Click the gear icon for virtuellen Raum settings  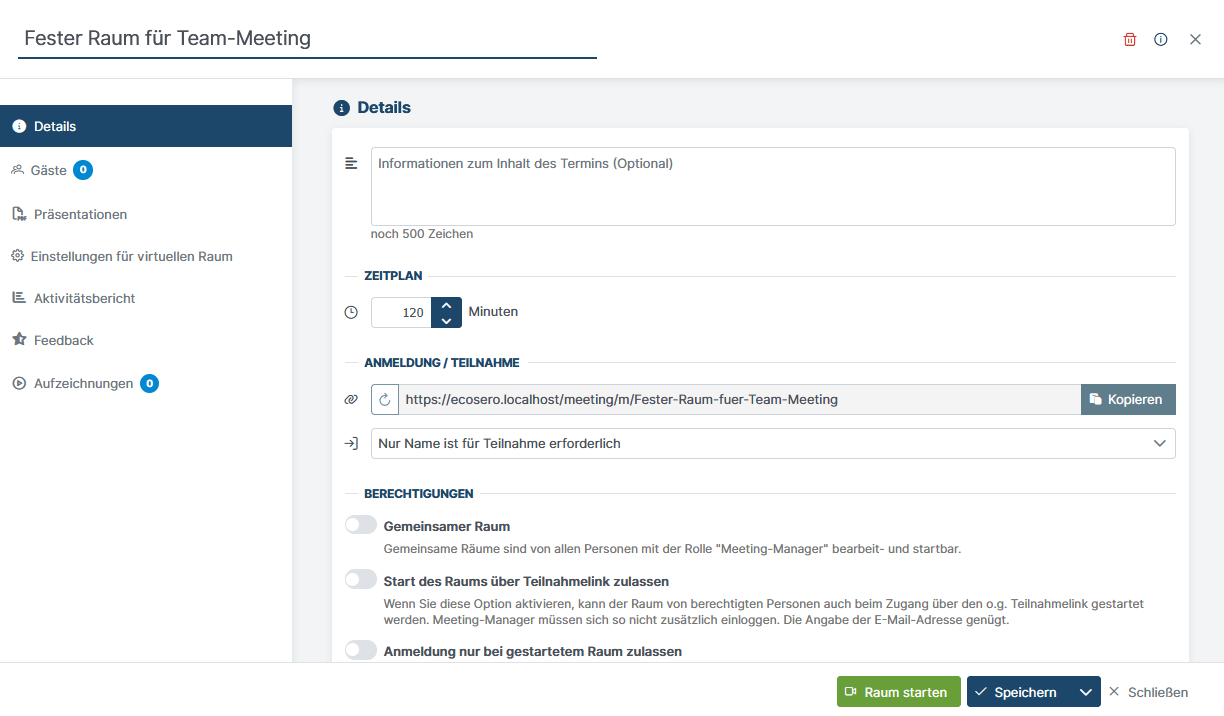coord(17,256)
